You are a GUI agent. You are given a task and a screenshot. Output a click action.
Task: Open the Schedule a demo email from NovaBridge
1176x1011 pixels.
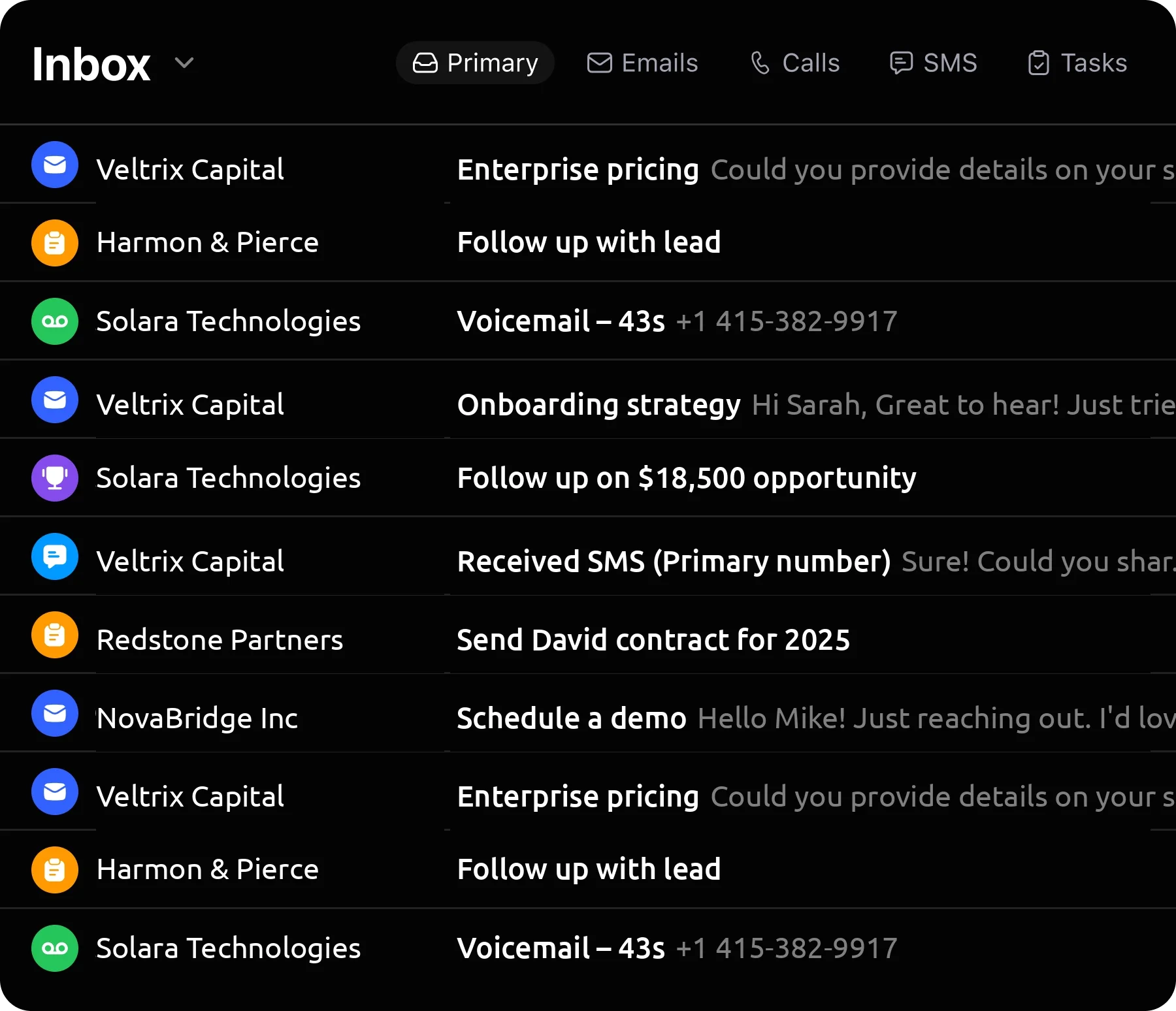click(571, 718)
